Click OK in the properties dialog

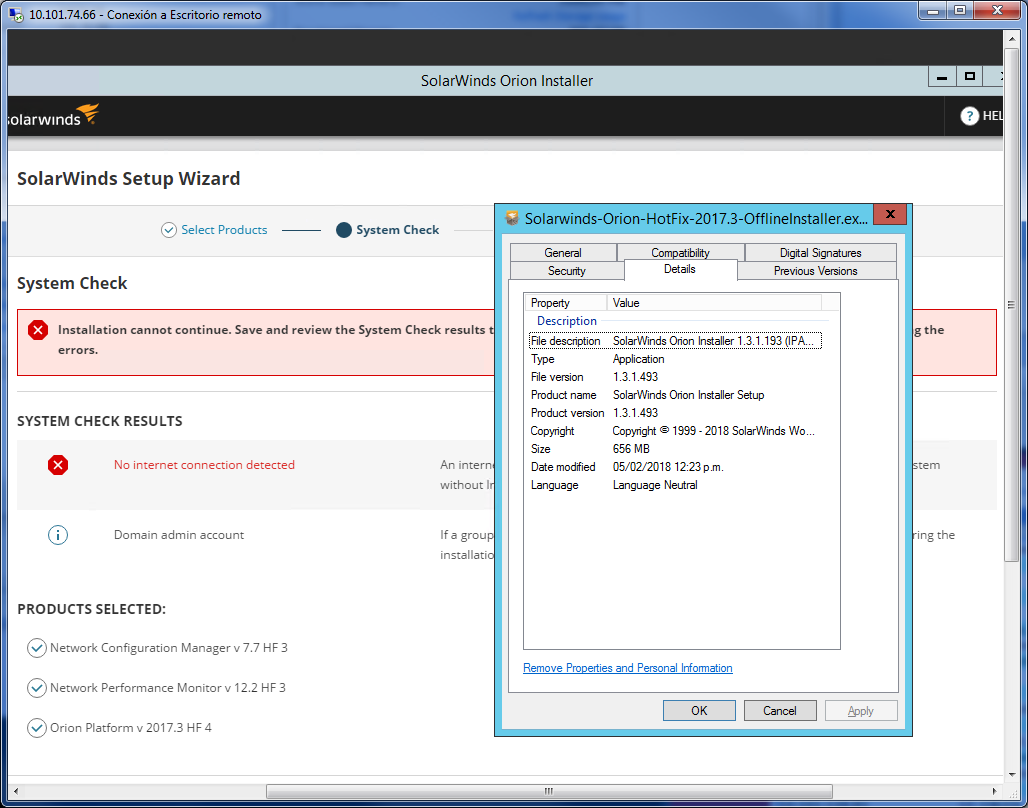[699, 711]
